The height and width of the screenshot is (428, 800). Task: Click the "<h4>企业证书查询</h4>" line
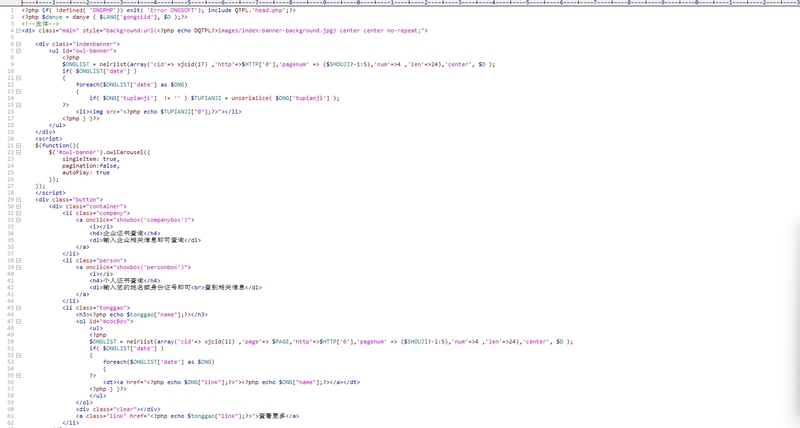125,234
